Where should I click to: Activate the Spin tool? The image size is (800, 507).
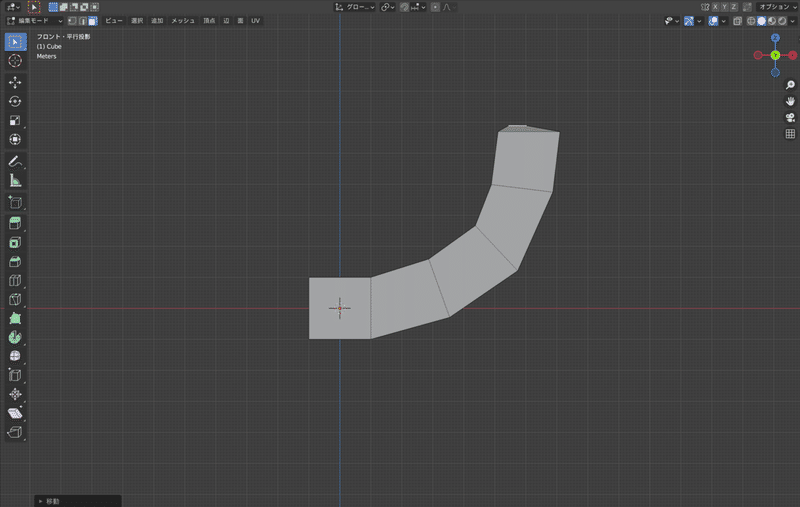pos(15,337)
